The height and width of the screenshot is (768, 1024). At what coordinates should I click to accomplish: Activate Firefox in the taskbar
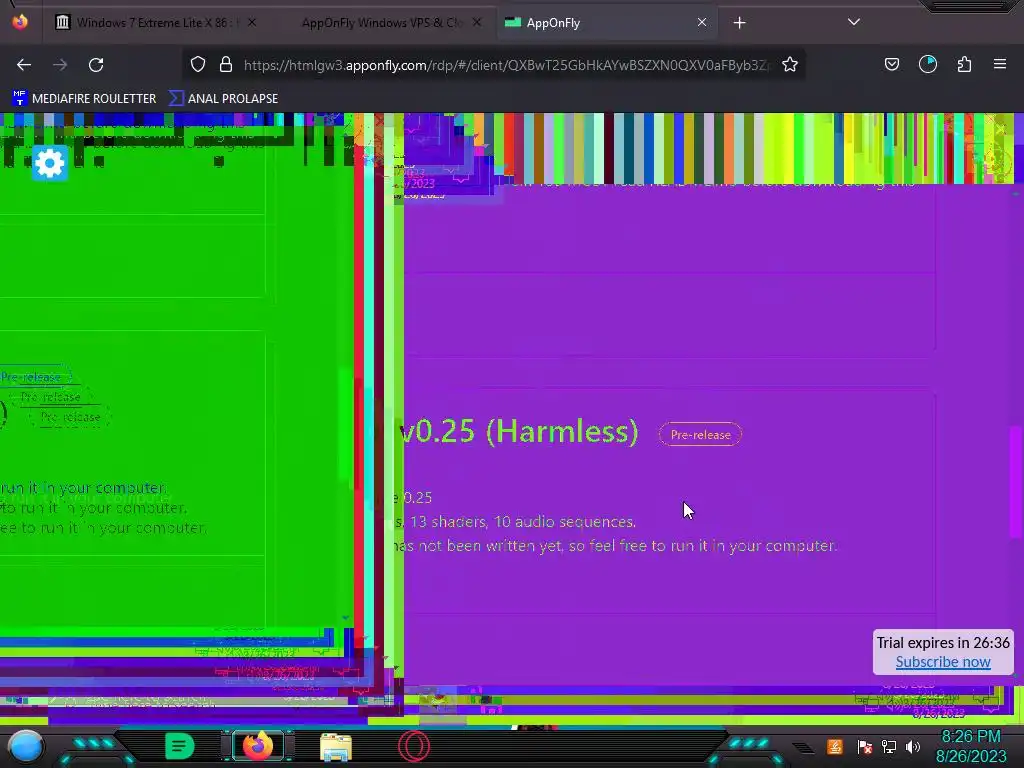click(258, 746)
